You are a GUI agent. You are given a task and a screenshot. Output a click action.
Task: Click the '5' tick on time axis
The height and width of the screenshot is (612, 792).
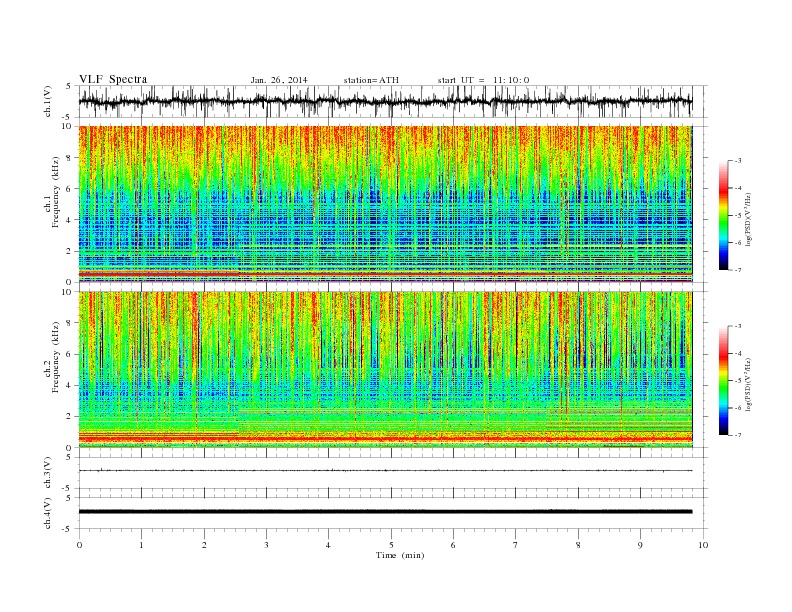pyautogui.click(x=391, y=545)
